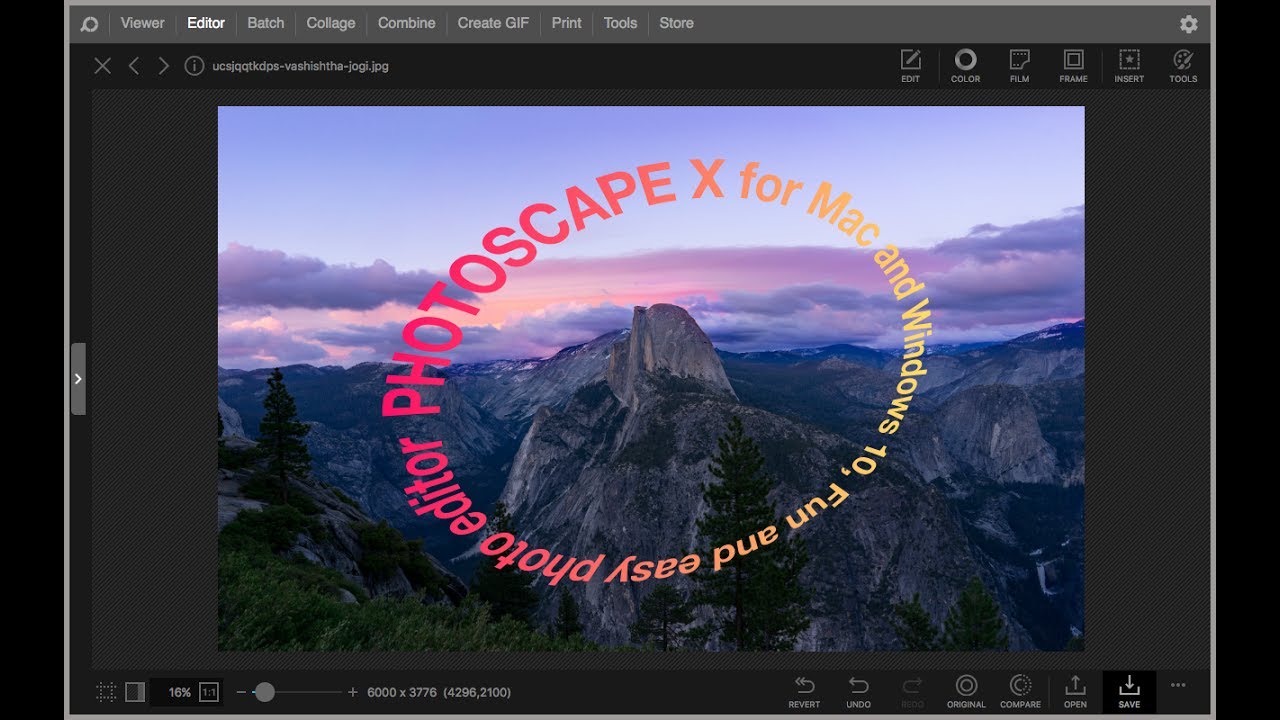Undo the last action
This screenshot has height=720, width=1280.
click(858, 692)
